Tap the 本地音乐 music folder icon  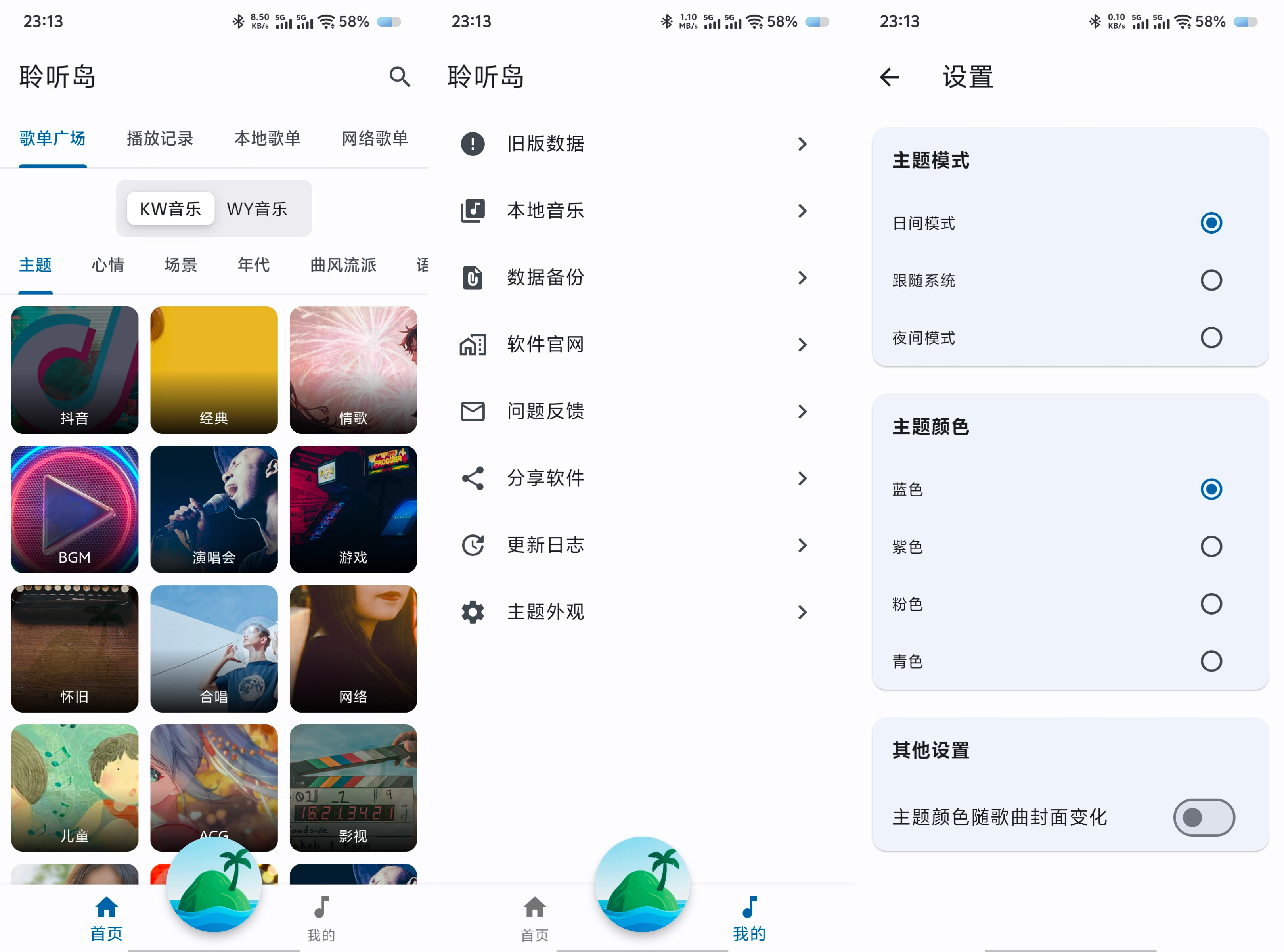(x=473, y=211)
